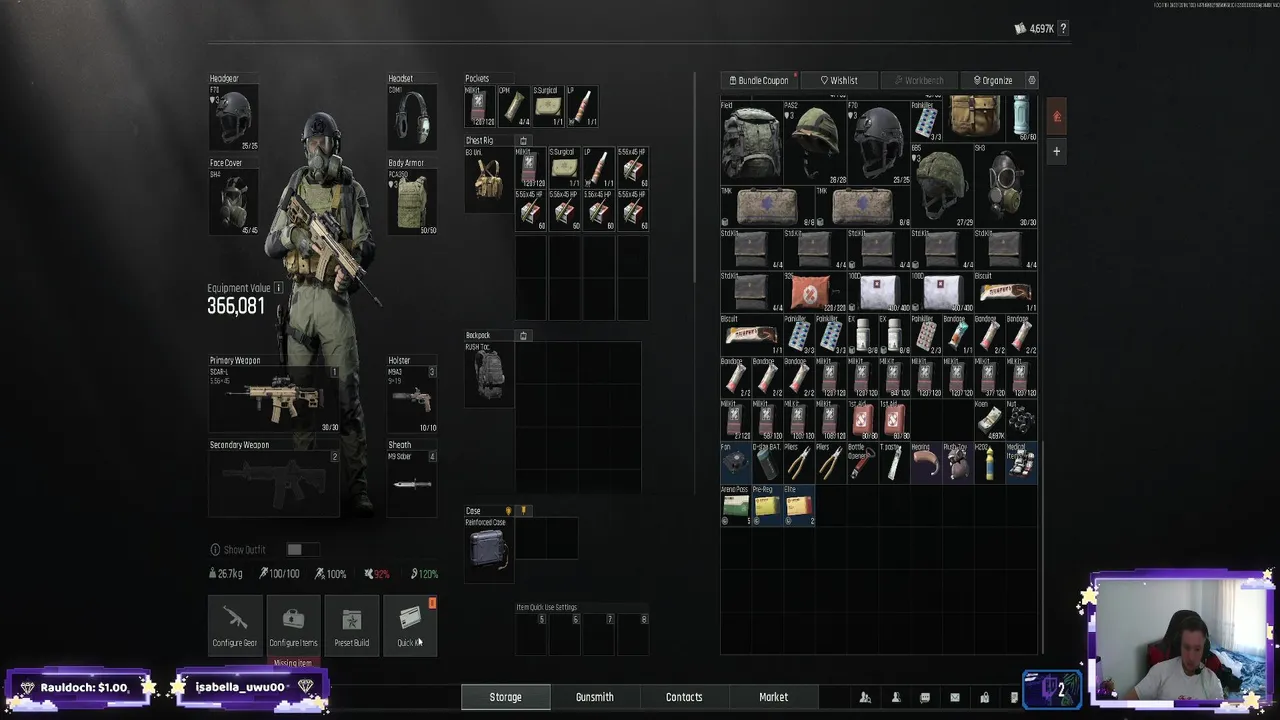Select the Medical Item box in storage
1280x720 pixels.
[x=1021, y=464]
